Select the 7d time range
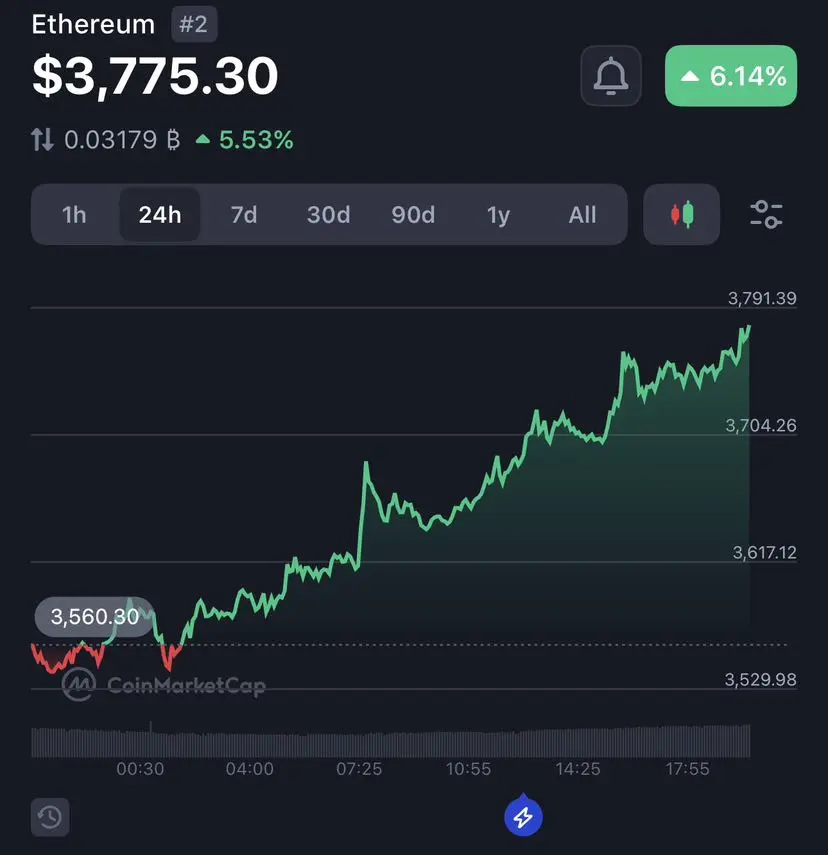This screenshot has height=855, width=828. (x=244, y=215)
